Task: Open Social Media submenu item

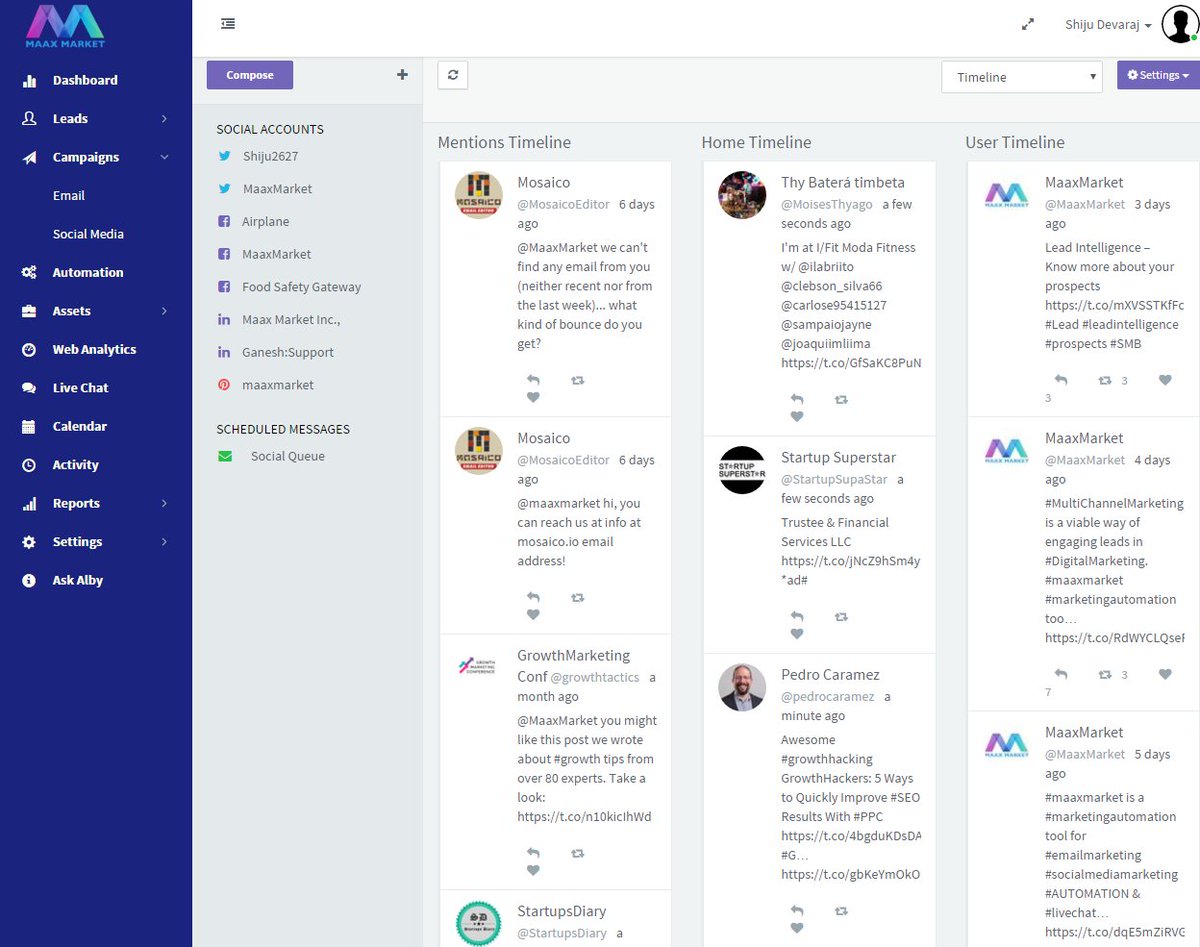Action: click(x=88, y=234)
